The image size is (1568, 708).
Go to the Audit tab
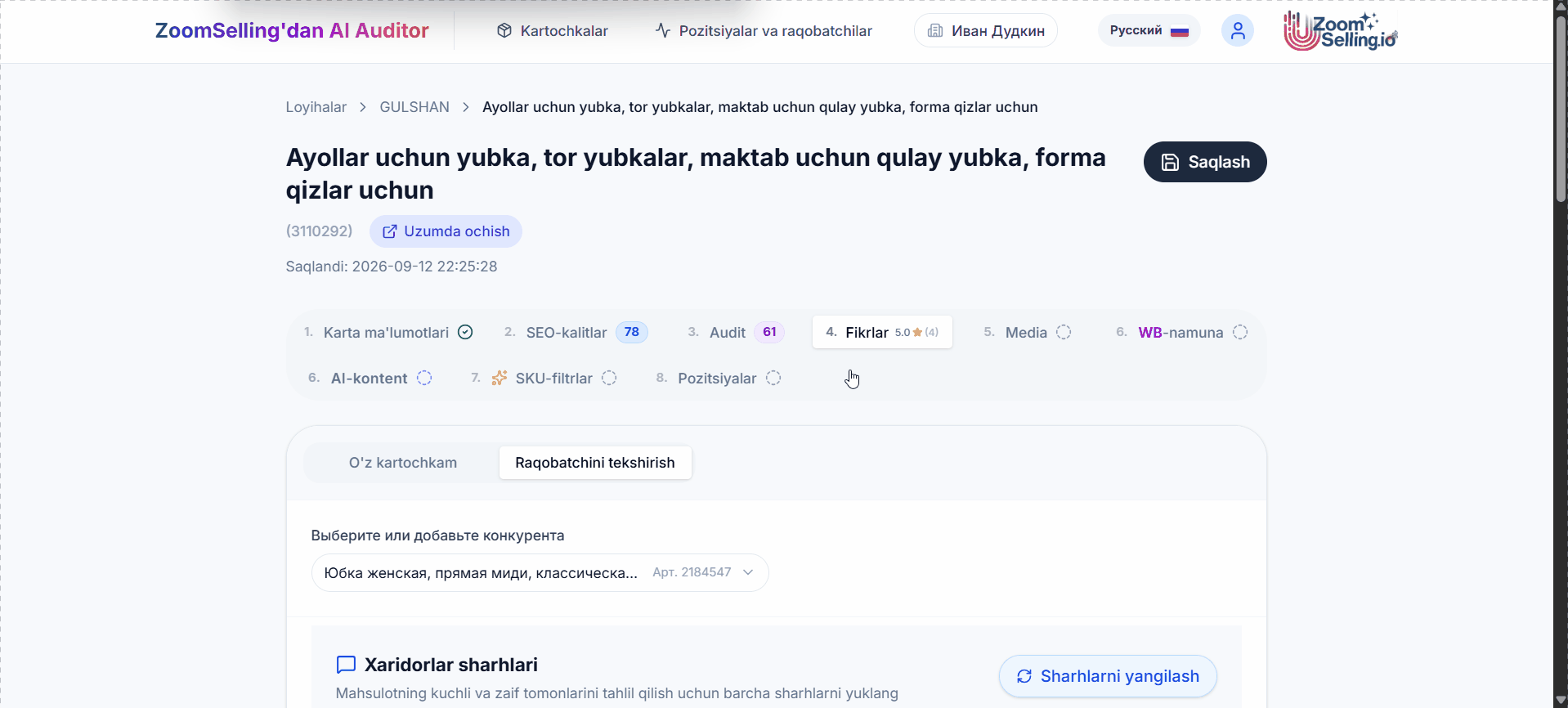(736, 332)
